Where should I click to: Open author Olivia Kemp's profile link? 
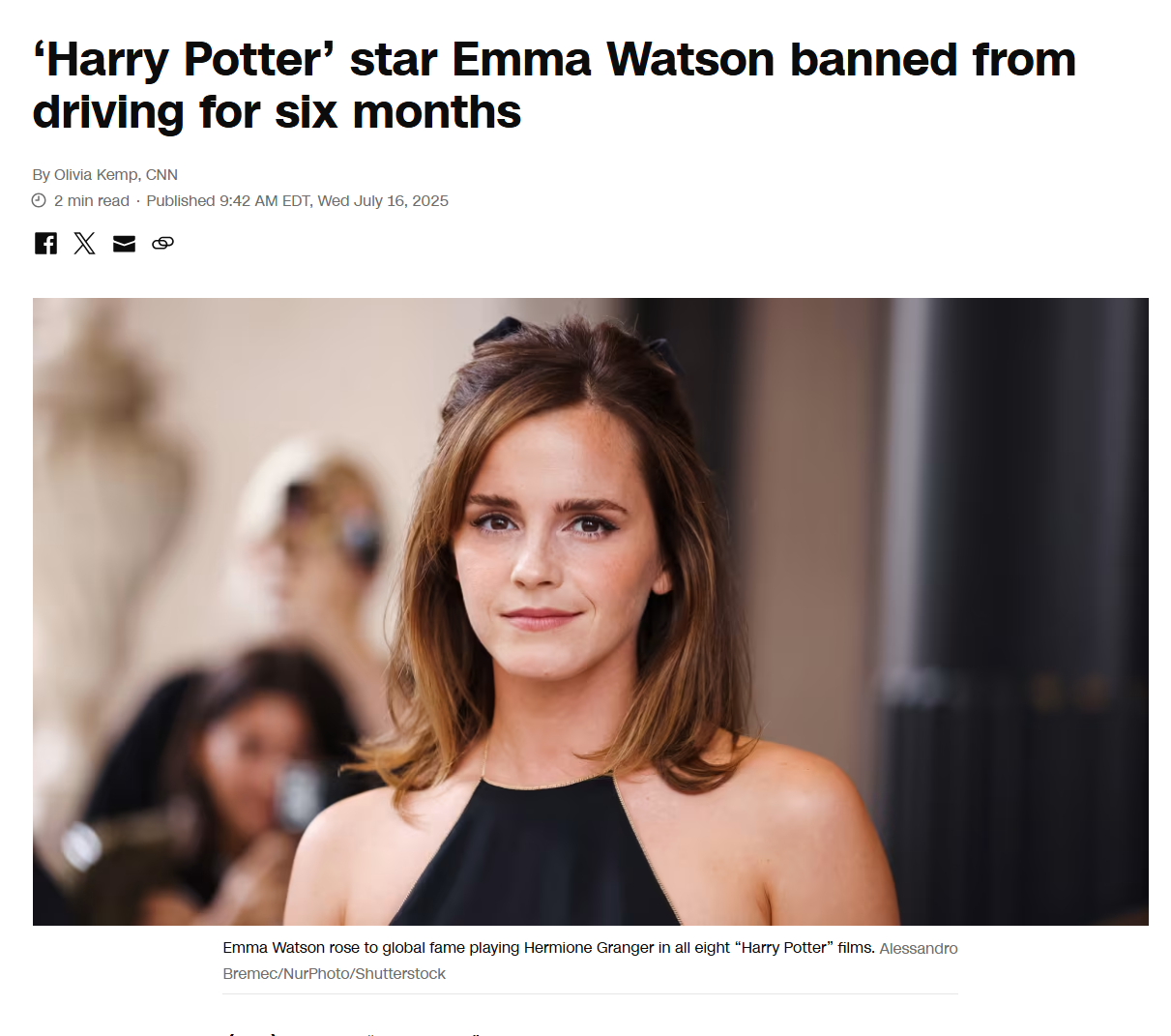click(97, 175)
